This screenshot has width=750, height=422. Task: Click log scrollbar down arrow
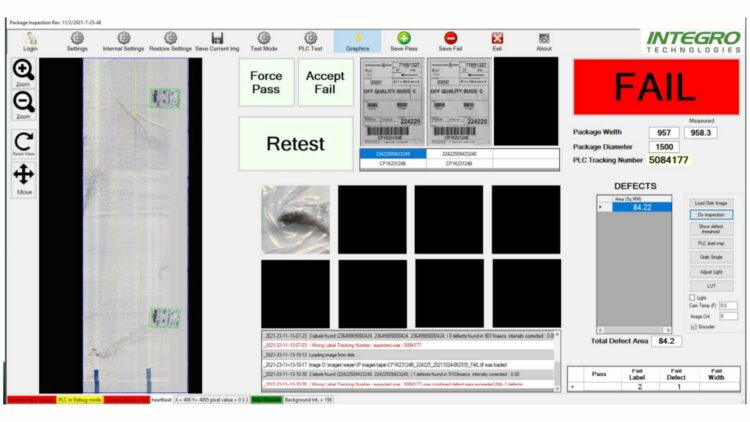pos(557,389)
